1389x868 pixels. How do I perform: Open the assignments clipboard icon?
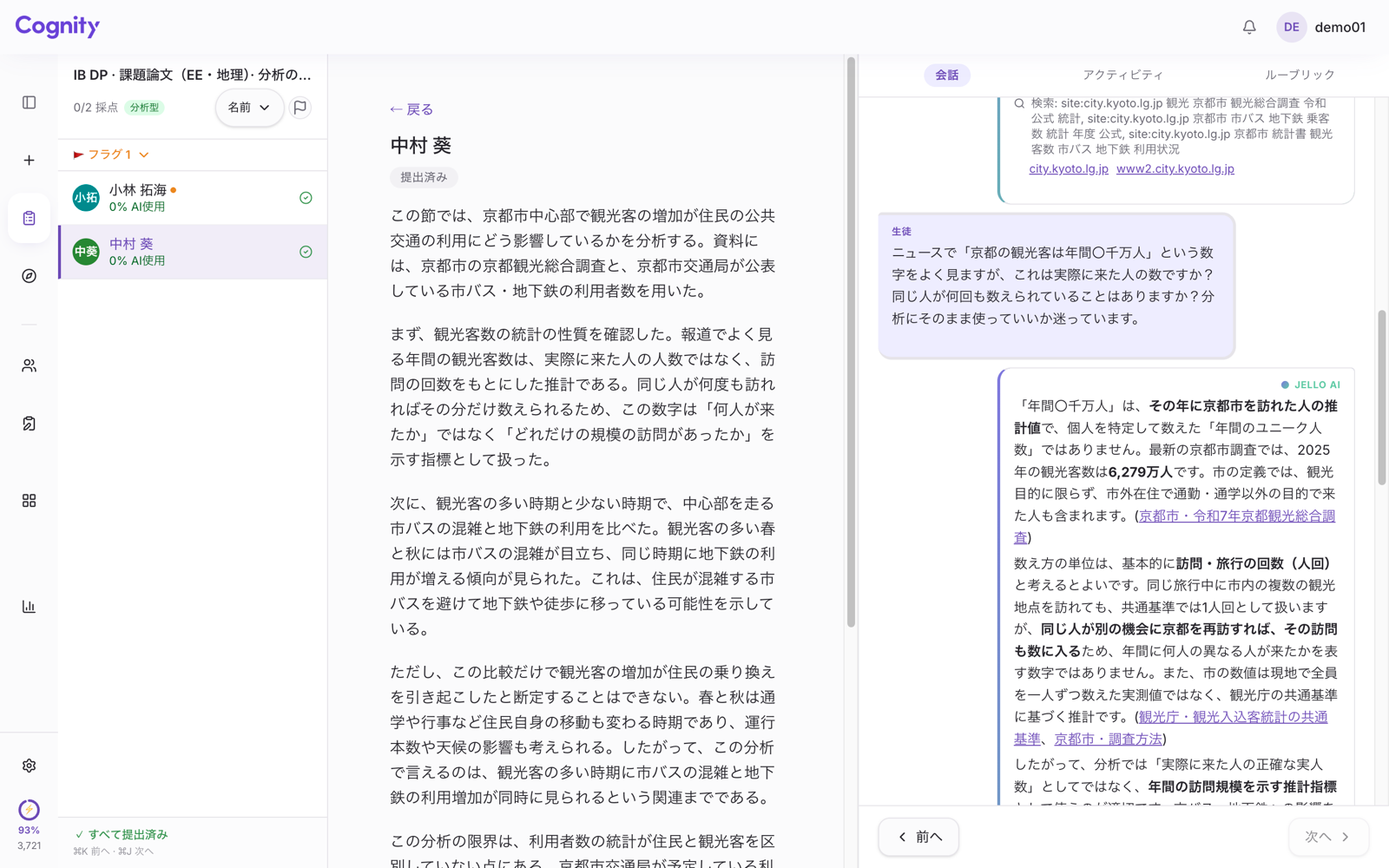point(29,218)
